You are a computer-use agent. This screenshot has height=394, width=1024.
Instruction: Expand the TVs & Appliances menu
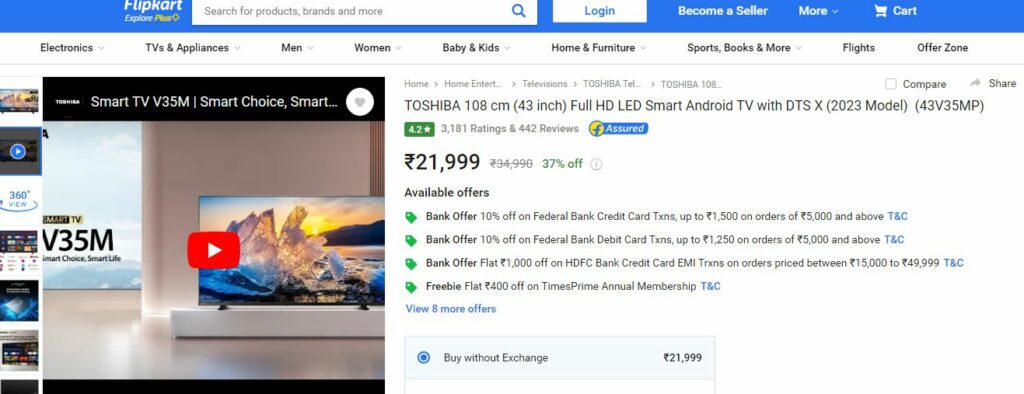click(193, 48)
